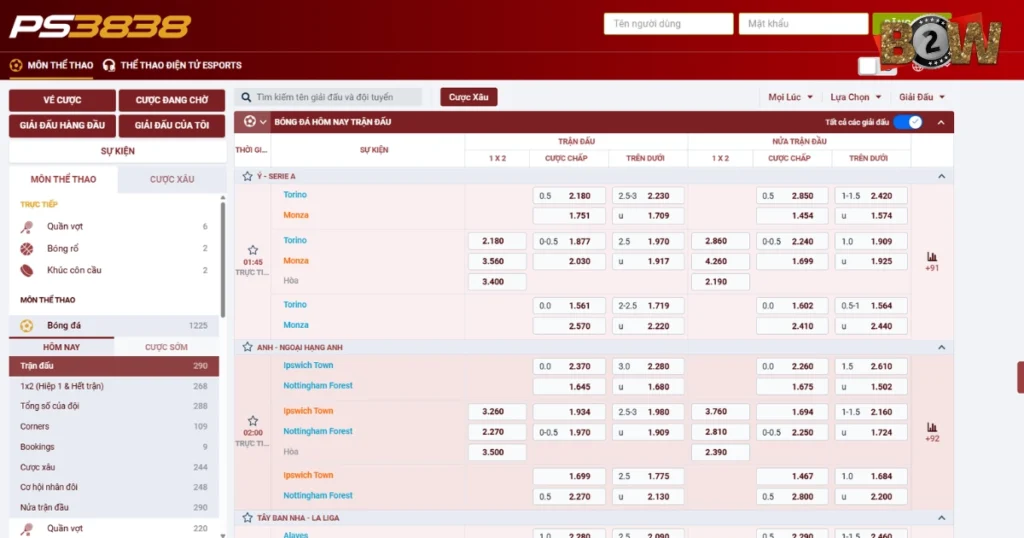
Task: Select Nửa trận đấu market
Action: coord(114,507)
